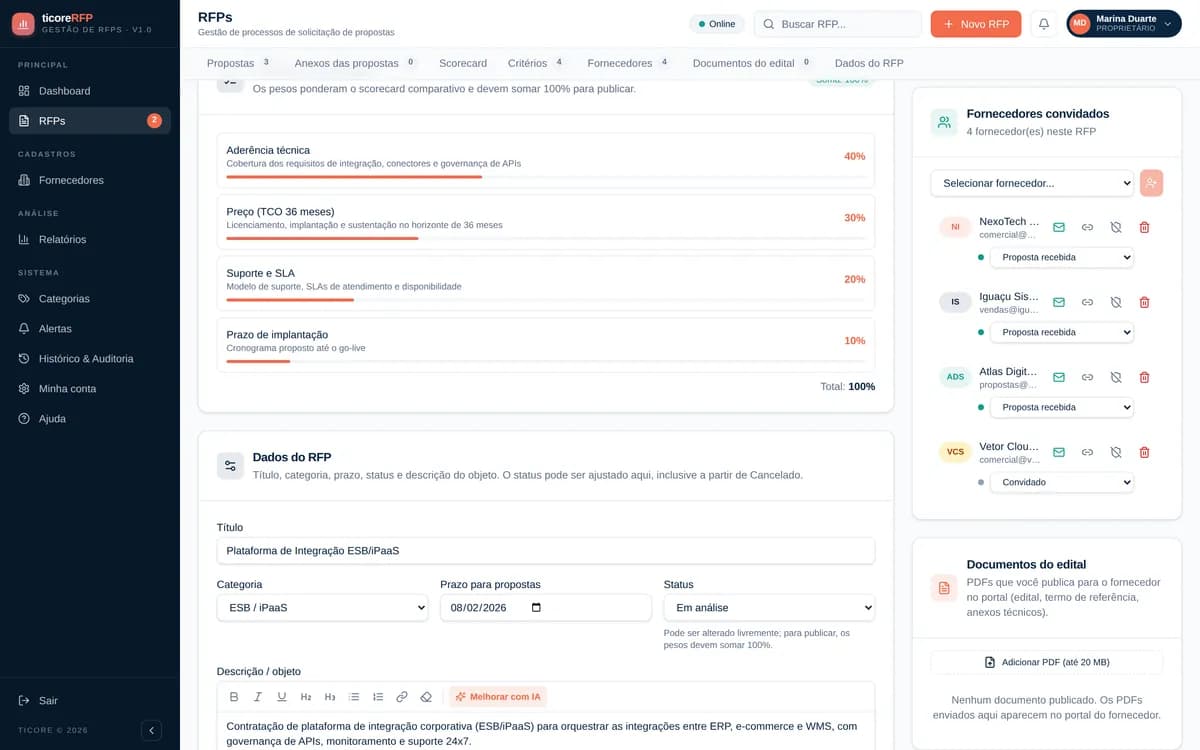
Task: Collapse the sidebar with chevron button
Action: 151,731
